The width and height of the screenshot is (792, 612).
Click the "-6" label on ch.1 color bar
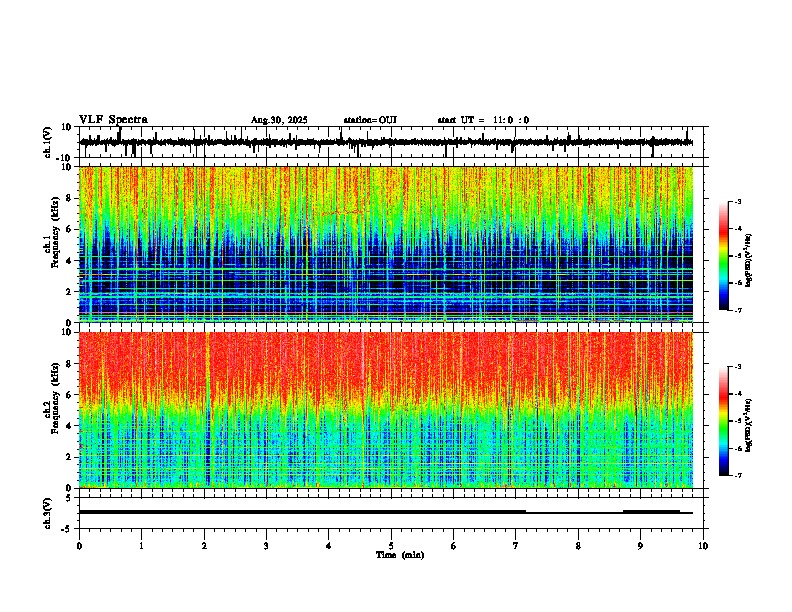pyautogui.click(x=738, y=283)
